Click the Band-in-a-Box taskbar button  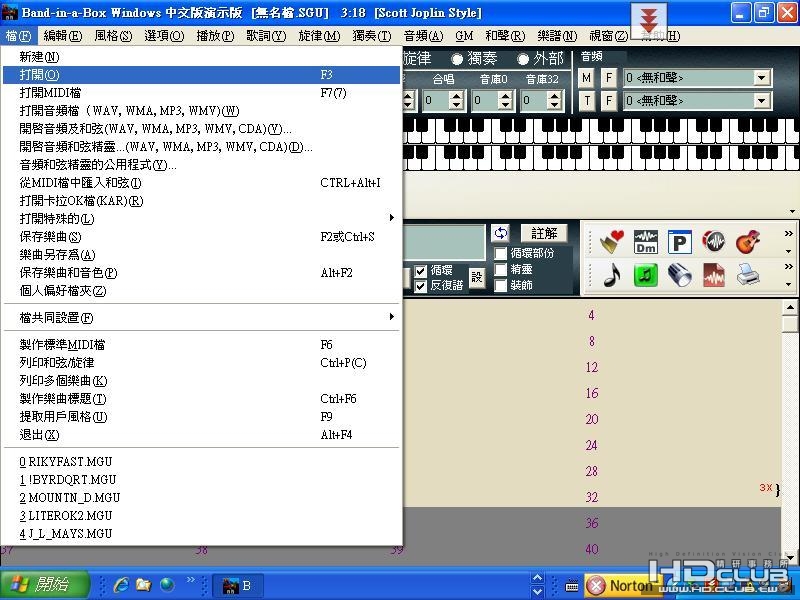coord(237,585)
